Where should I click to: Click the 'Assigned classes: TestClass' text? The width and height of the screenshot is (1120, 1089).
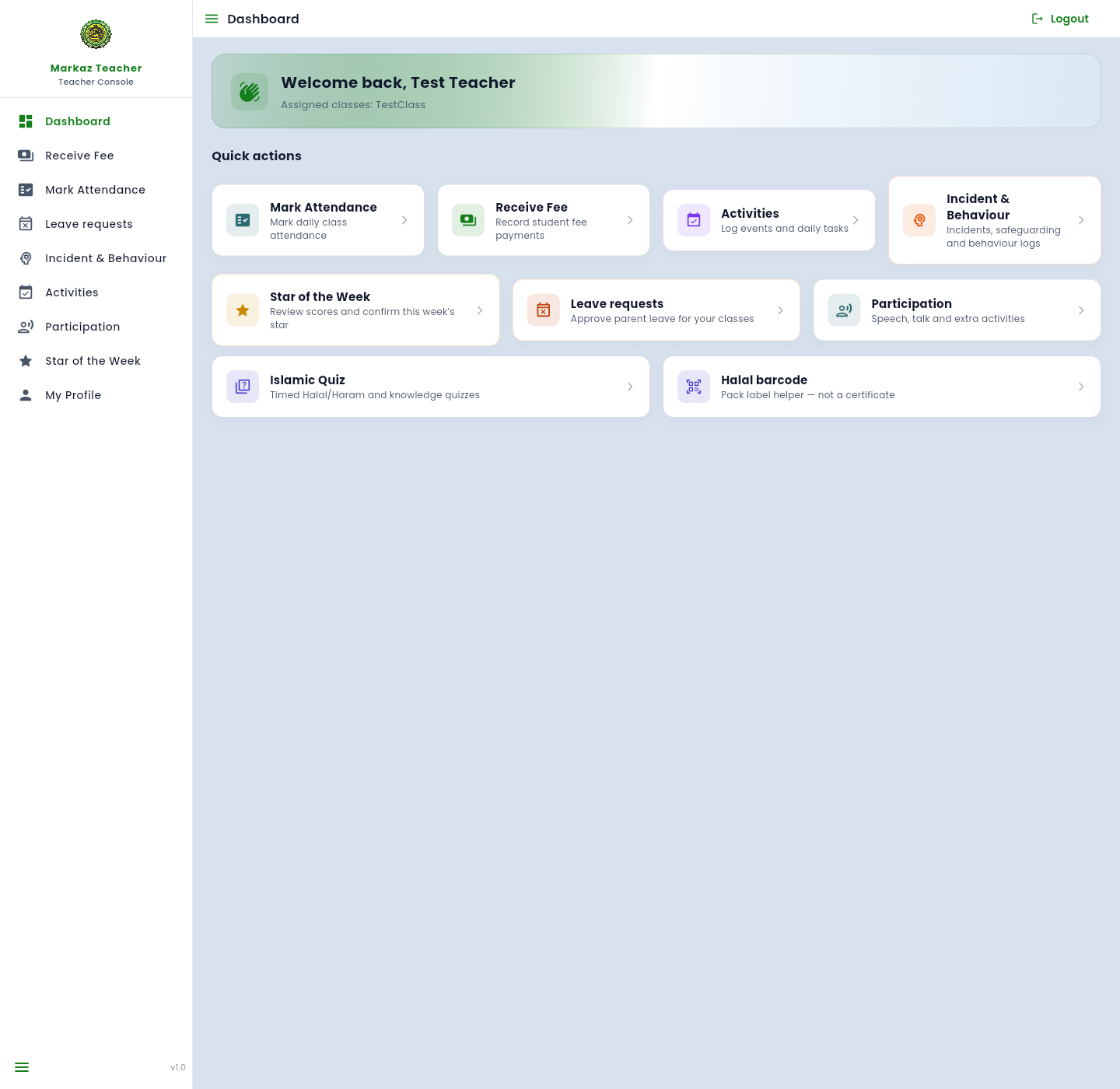pos(353,104)
